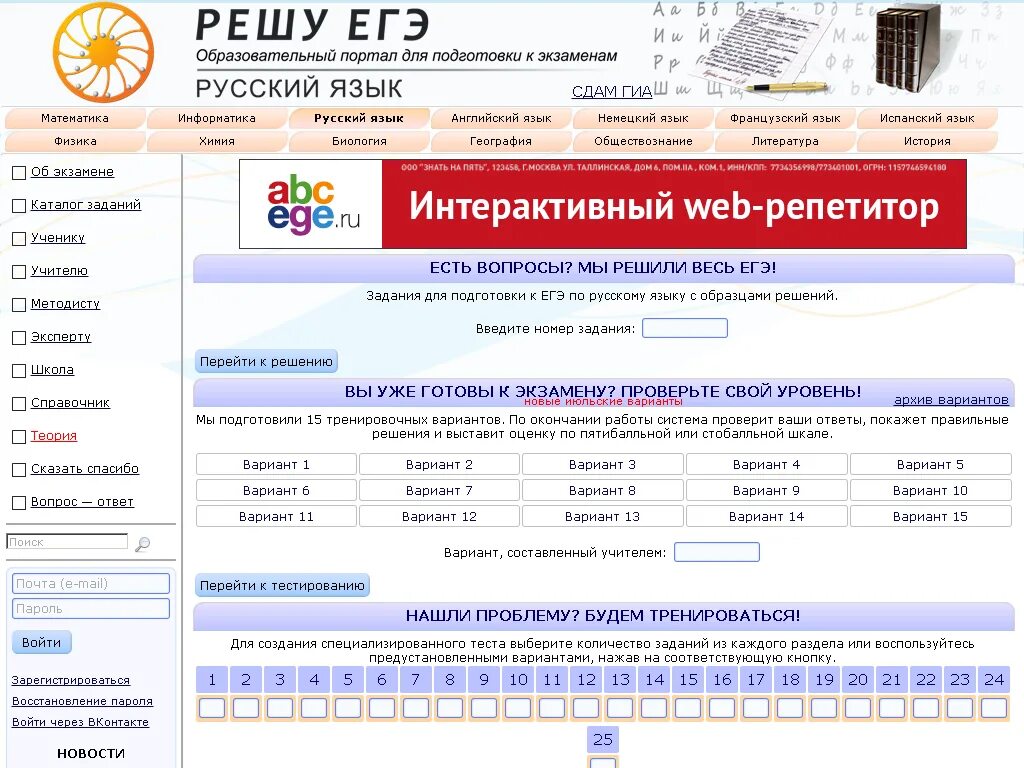Tick the checkbox beside Об экзамене
The width and height of the screenshot is (1024, 768).
tap(19, 172)
